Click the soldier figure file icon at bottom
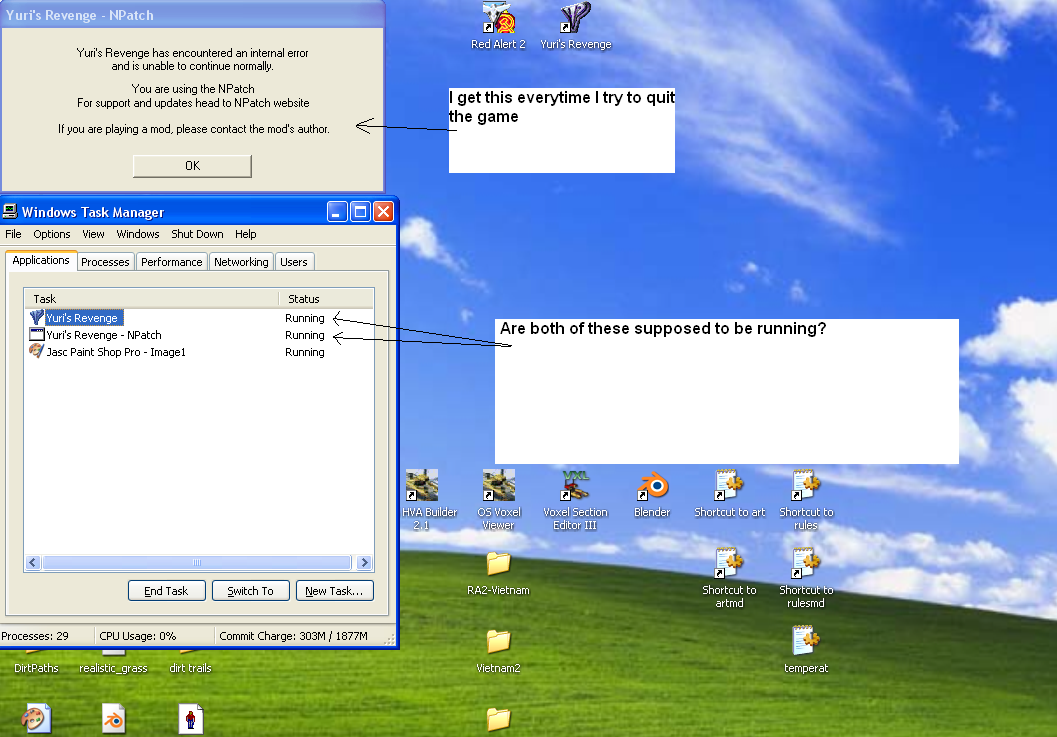The height and width of the screenshot is (737, 1057). click(191, 719)
